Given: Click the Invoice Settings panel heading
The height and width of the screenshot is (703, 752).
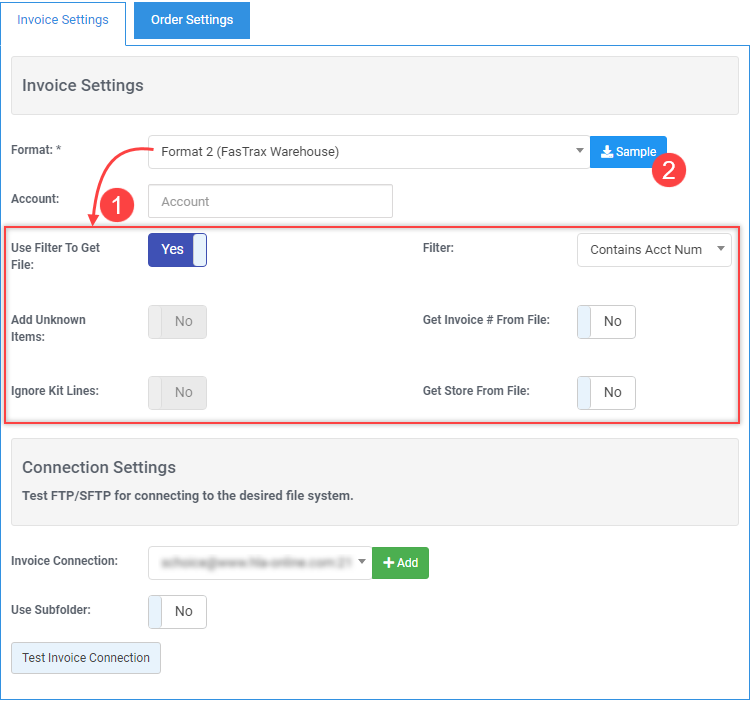Looking at the screenshot, I should point(83,85).
